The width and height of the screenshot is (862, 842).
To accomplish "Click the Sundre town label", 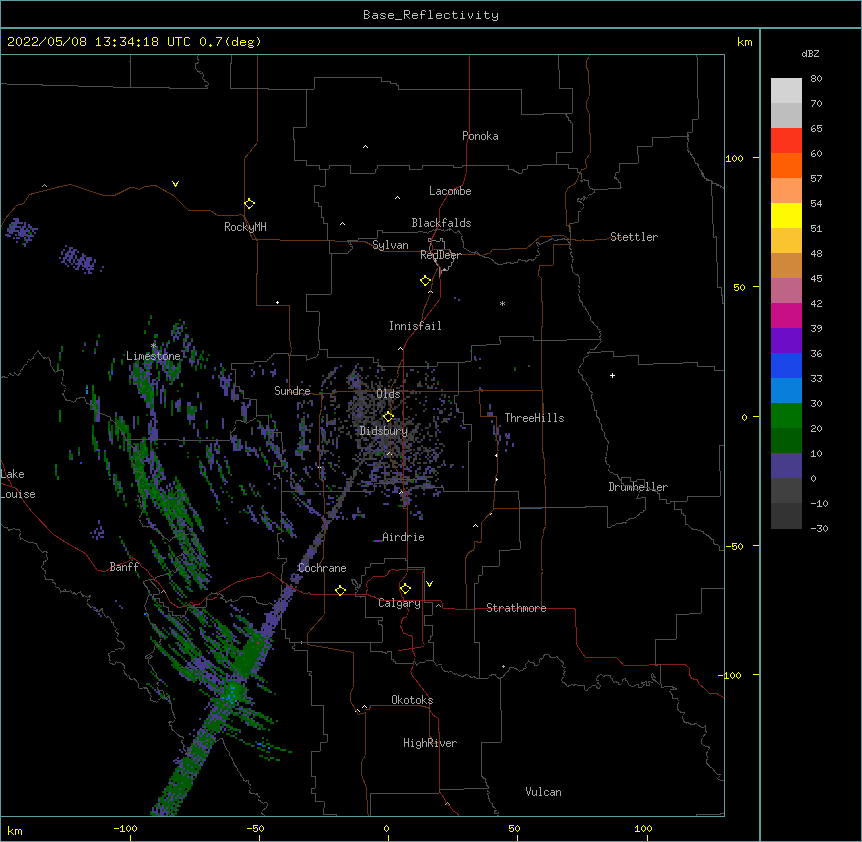I will click(292, 391).
